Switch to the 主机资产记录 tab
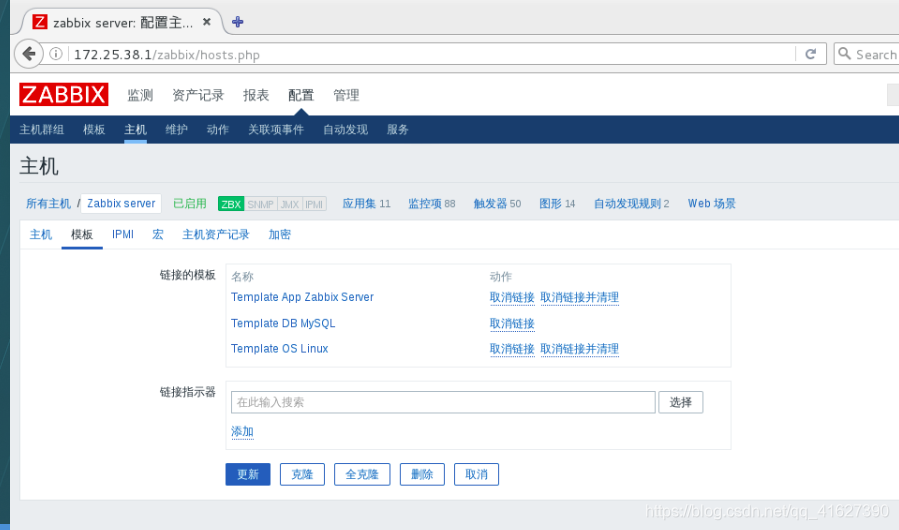This screenshot has height=530, width=899. coord(216,235)
